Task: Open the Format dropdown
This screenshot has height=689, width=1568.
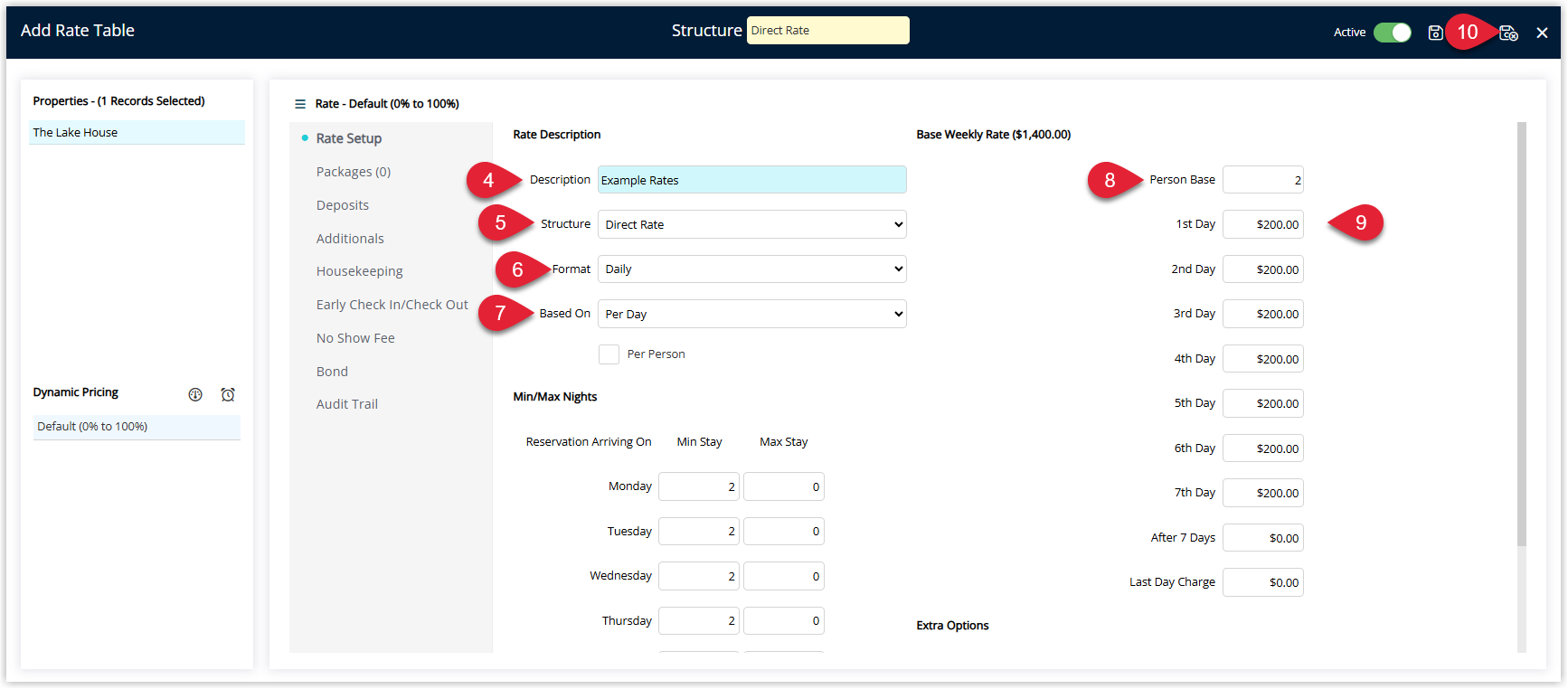Action: (x=751, y=269)
